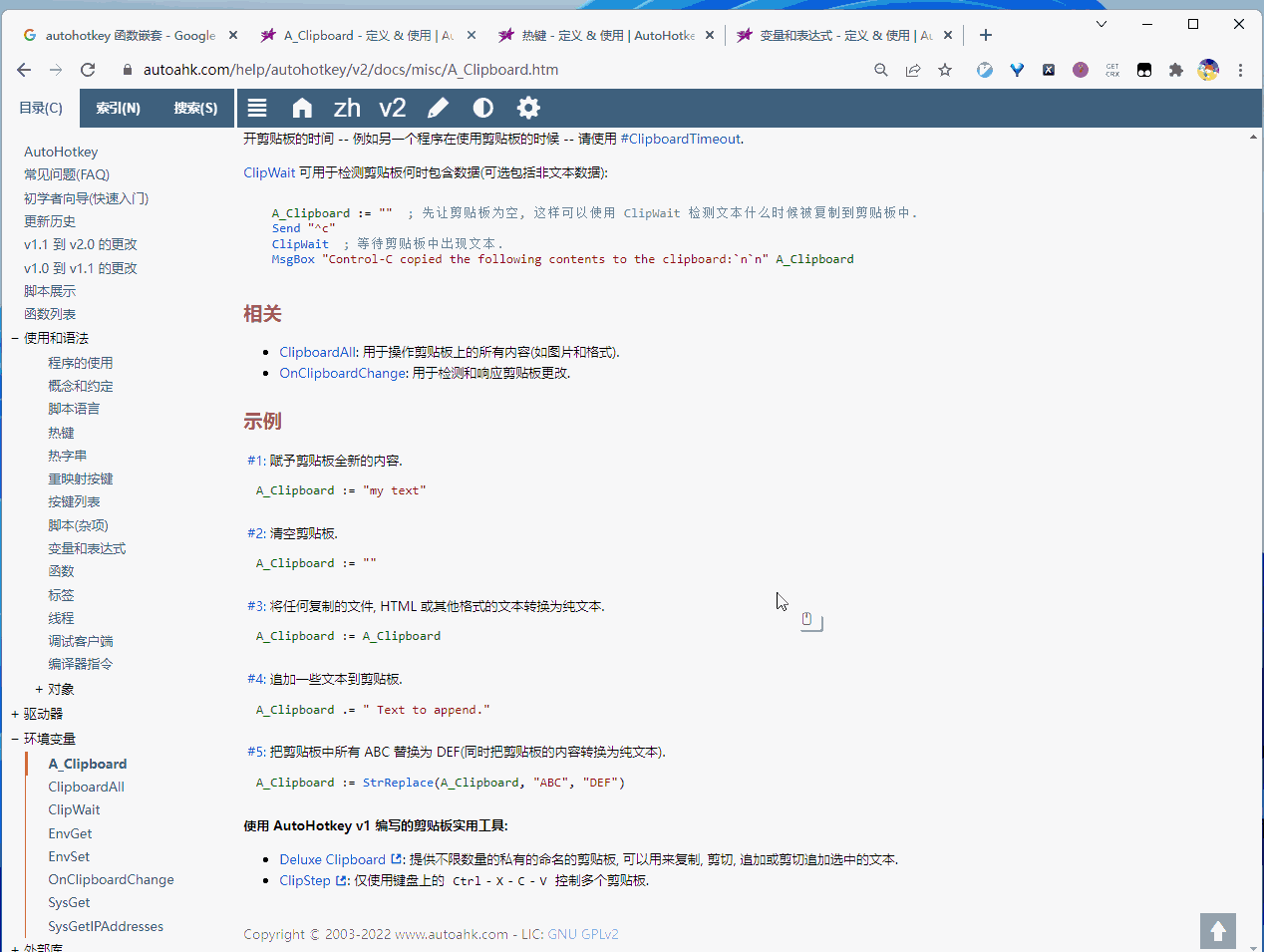This screenshot has width=1264, height=952.
Task: Open 变量和表达式 in sidebar tree
Action: click(x=87, y=548)
